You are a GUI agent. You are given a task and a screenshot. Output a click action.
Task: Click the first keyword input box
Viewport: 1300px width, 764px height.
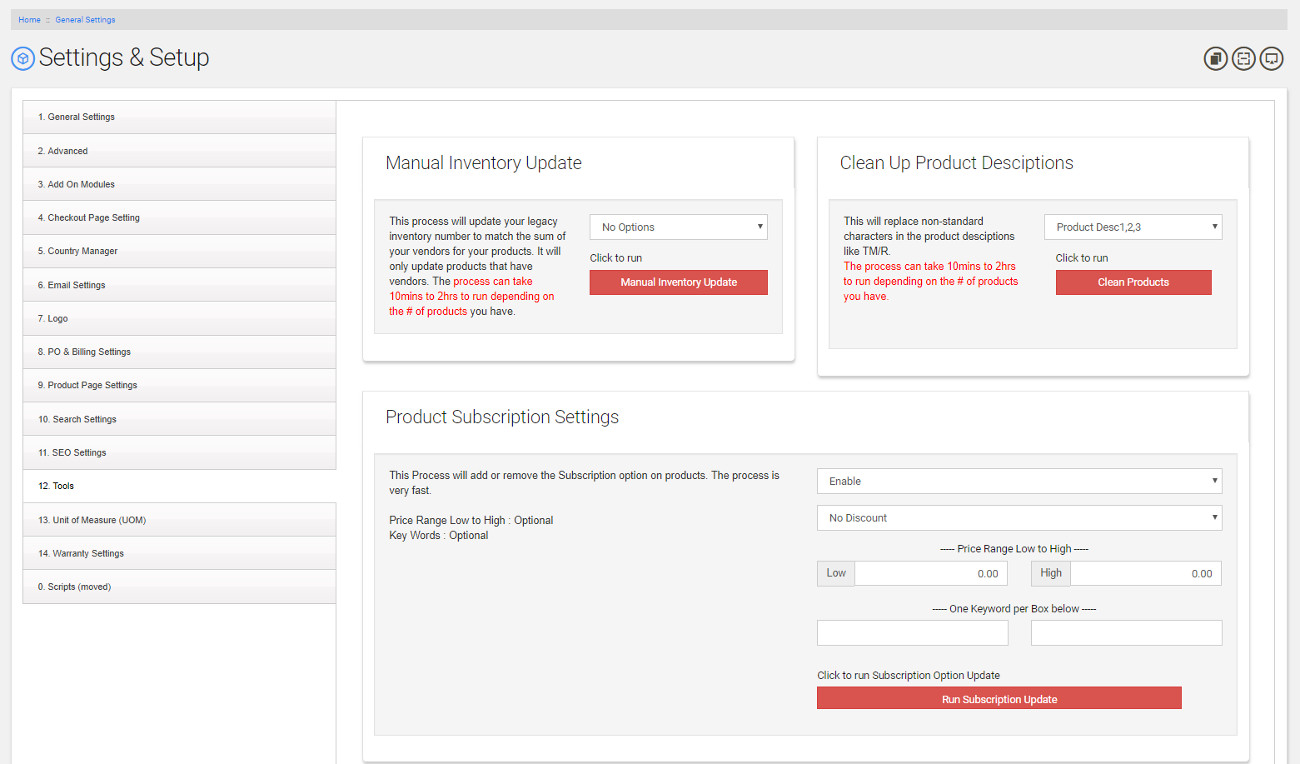[912, 633]
